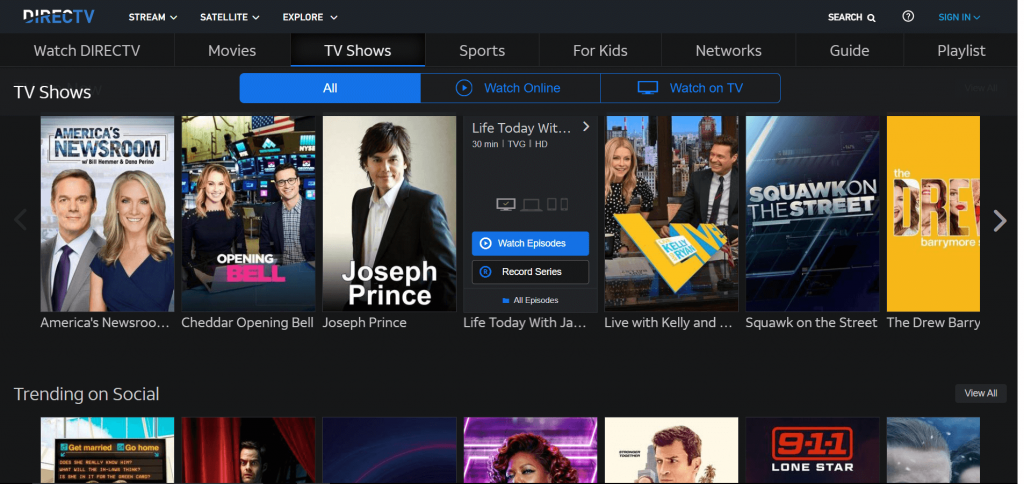Click the Record Series button

(x=530, y=272)
